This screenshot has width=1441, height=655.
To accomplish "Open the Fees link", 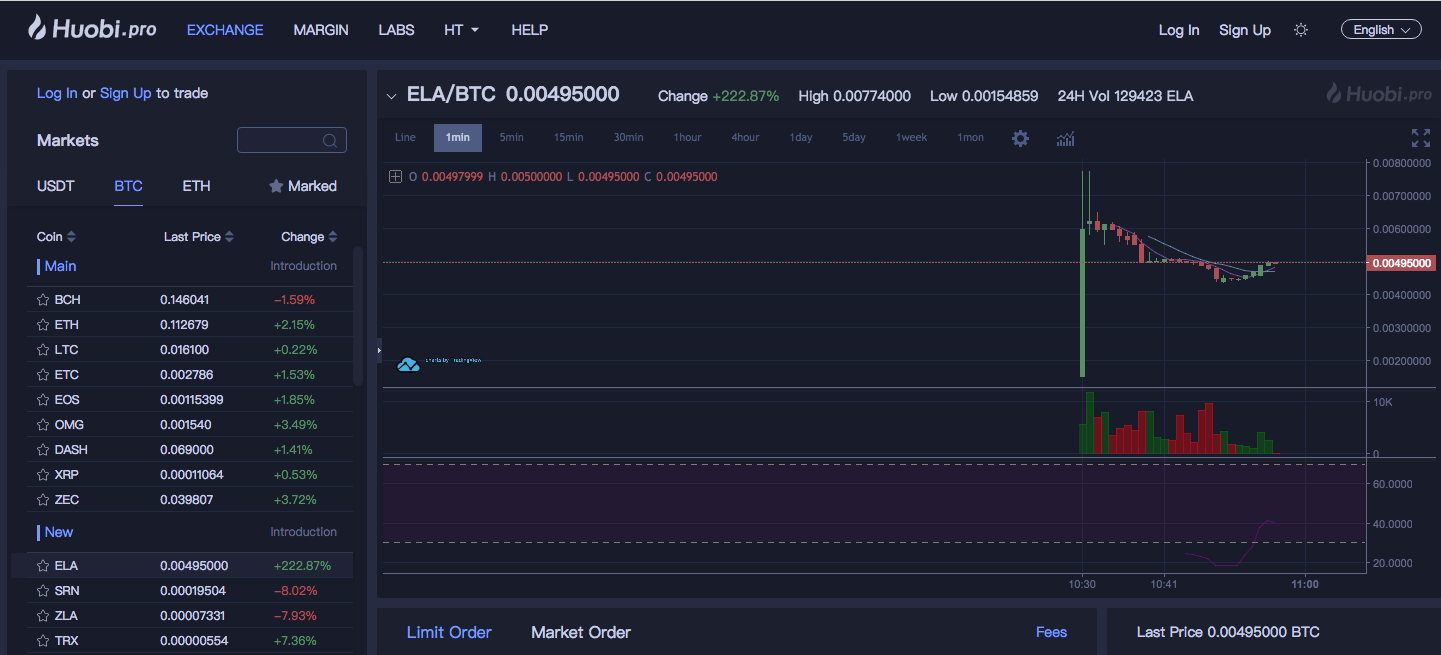I will click(1051, 632).
